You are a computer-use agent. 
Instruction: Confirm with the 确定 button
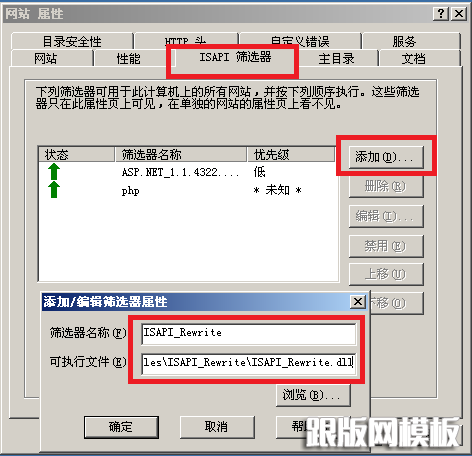pyautogui.click(x=121, y=427)
